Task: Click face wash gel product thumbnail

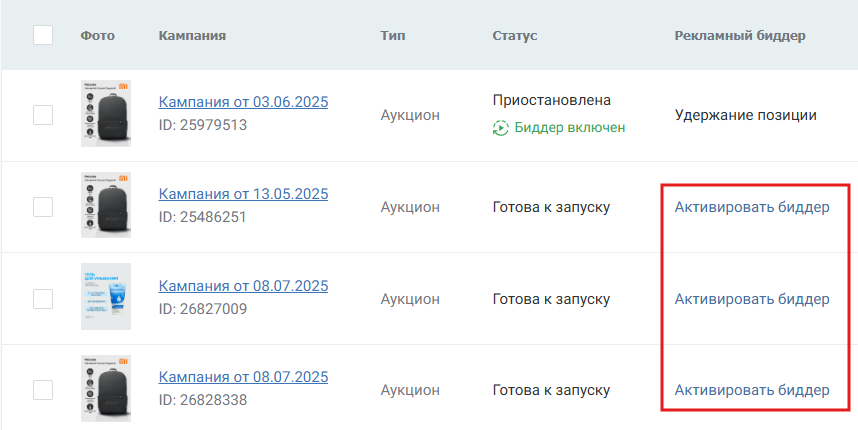Action: [106, 297]
